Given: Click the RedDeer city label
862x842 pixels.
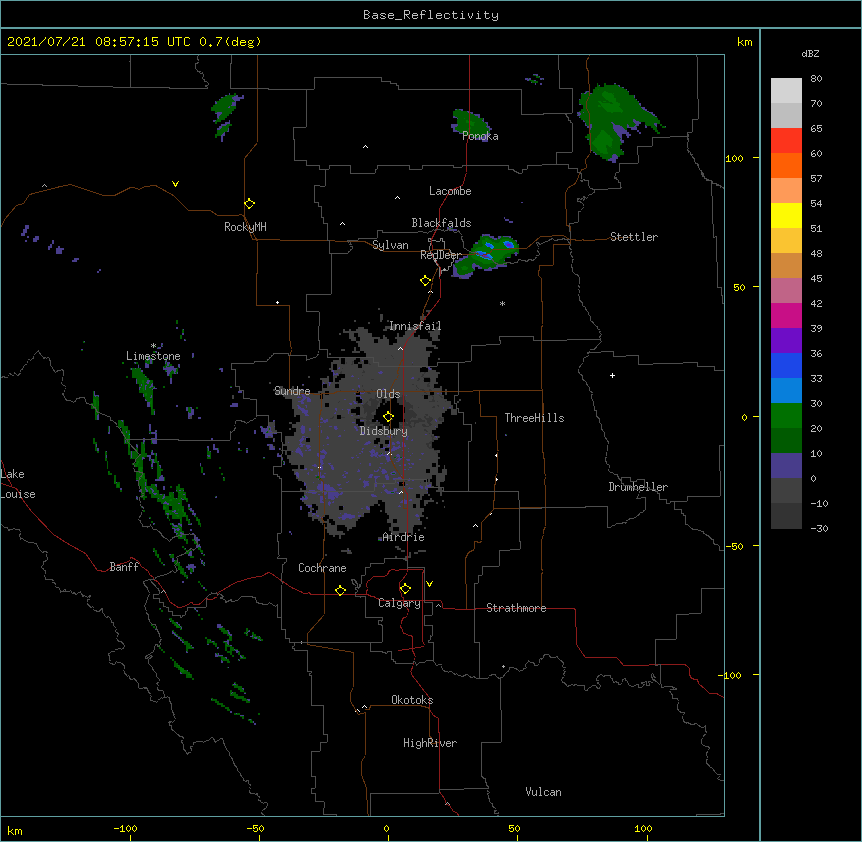Looking at the screenshot, I should [441, 255].
